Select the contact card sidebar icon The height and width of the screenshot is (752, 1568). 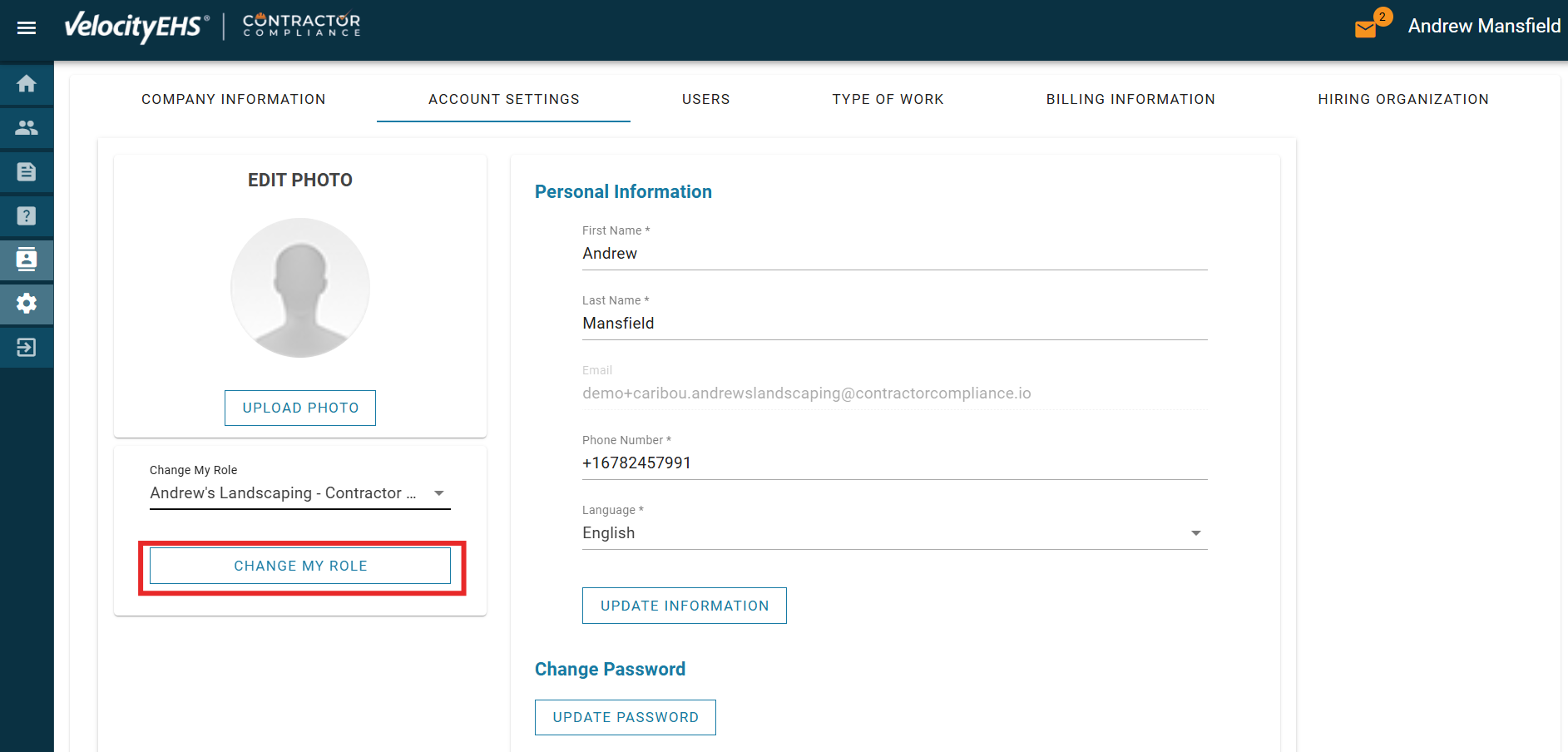[x=27, y=260]
